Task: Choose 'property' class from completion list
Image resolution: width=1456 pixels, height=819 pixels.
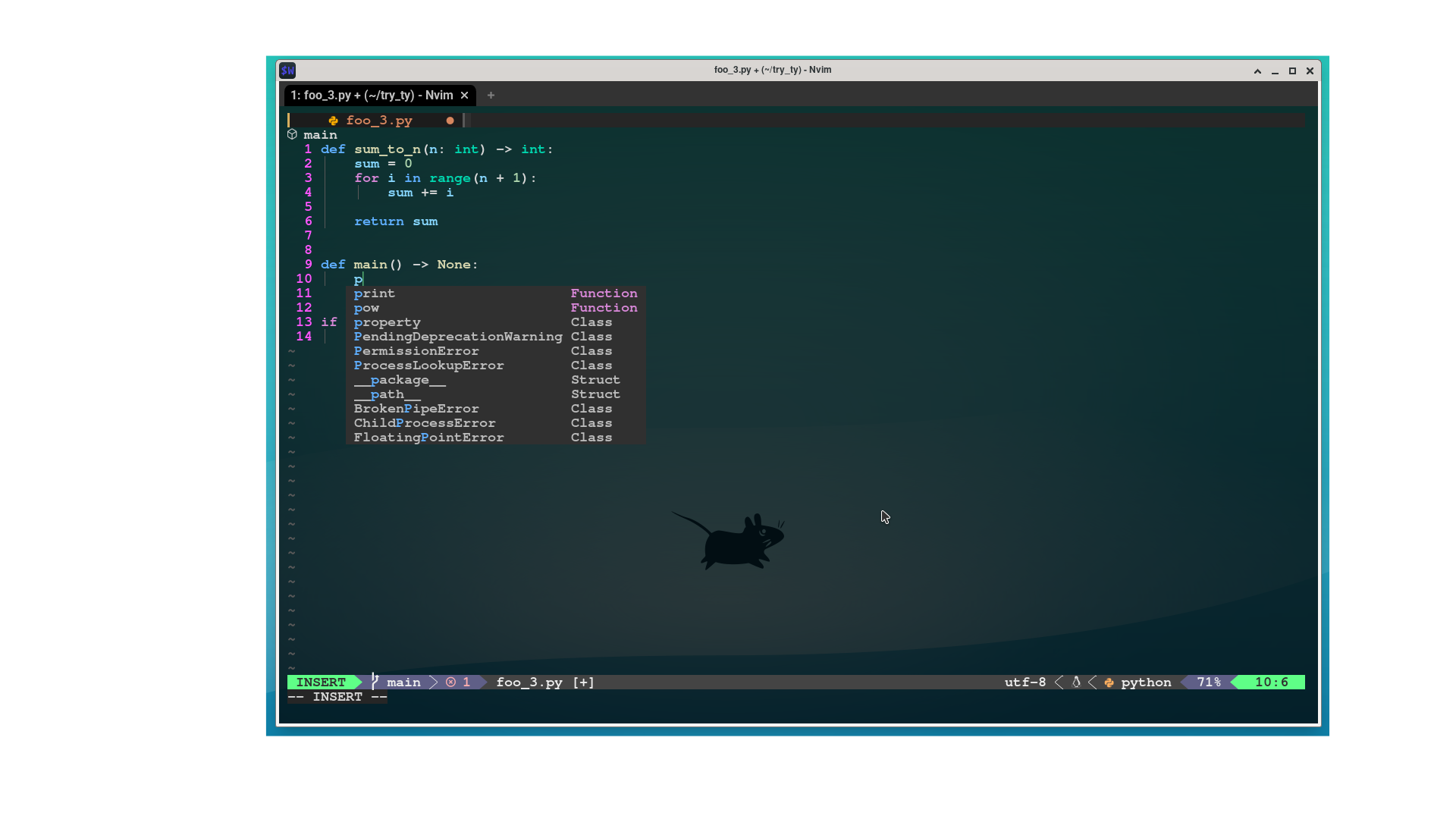Action: click(x=387, y=322)
